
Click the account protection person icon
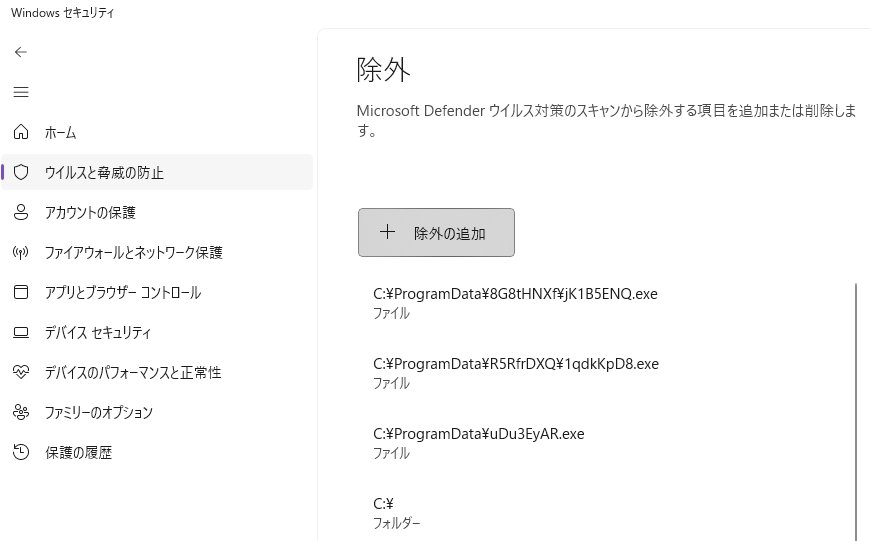click(x=21, y=212)
